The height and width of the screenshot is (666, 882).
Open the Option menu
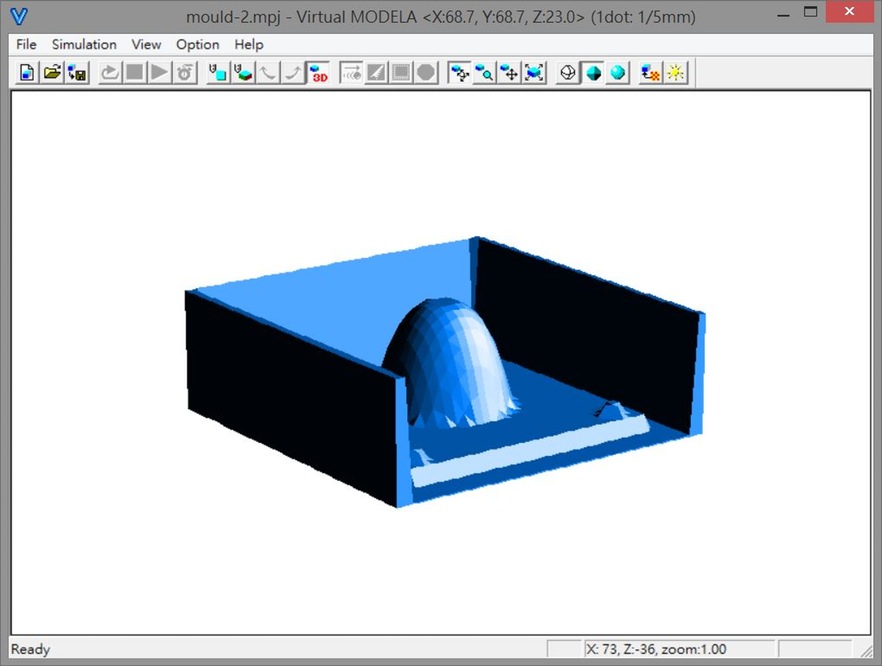click(x=197, y=44)
